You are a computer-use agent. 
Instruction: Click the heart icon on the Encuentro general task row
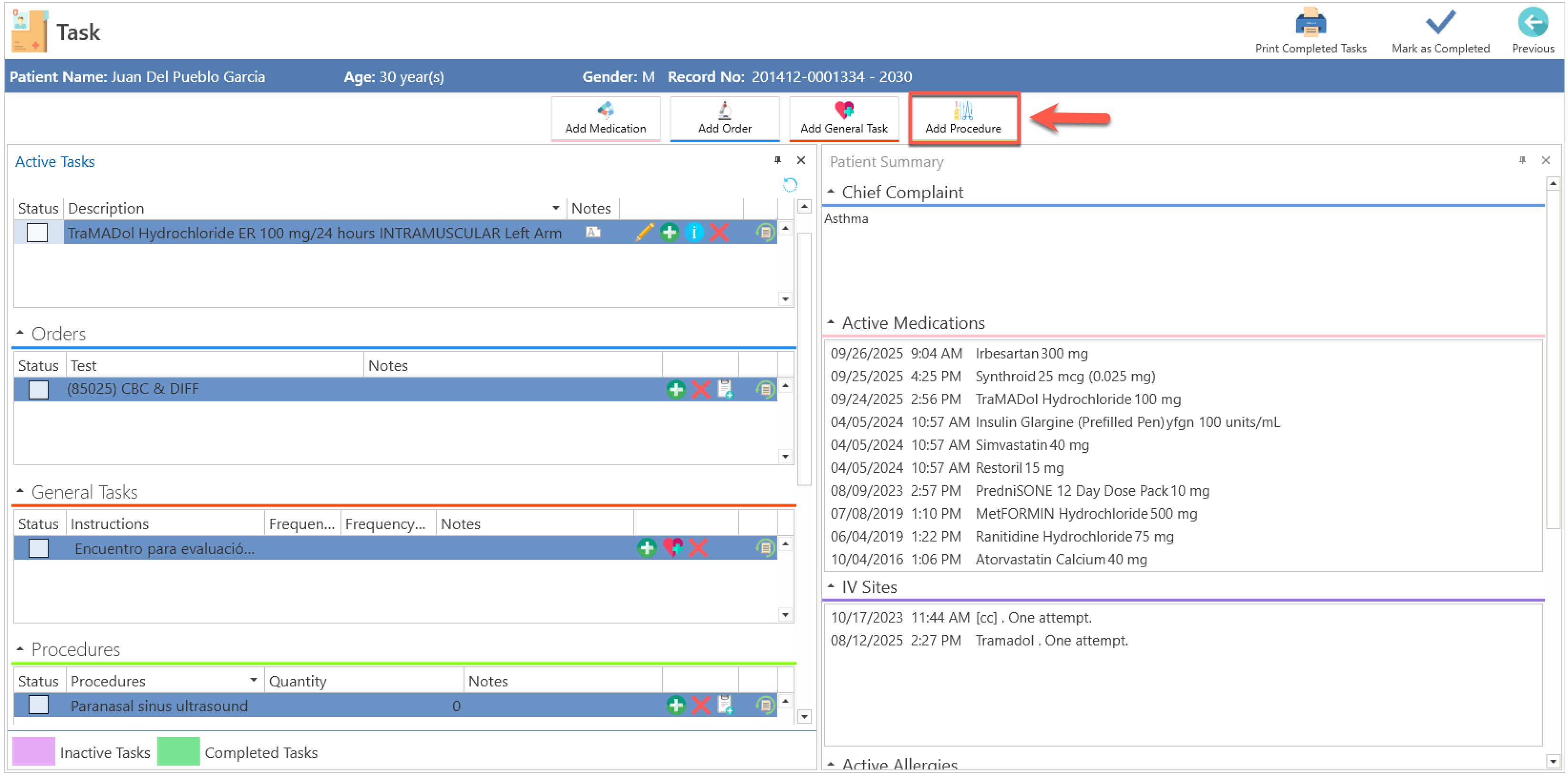pyautogui.click(x=672, y=548)
